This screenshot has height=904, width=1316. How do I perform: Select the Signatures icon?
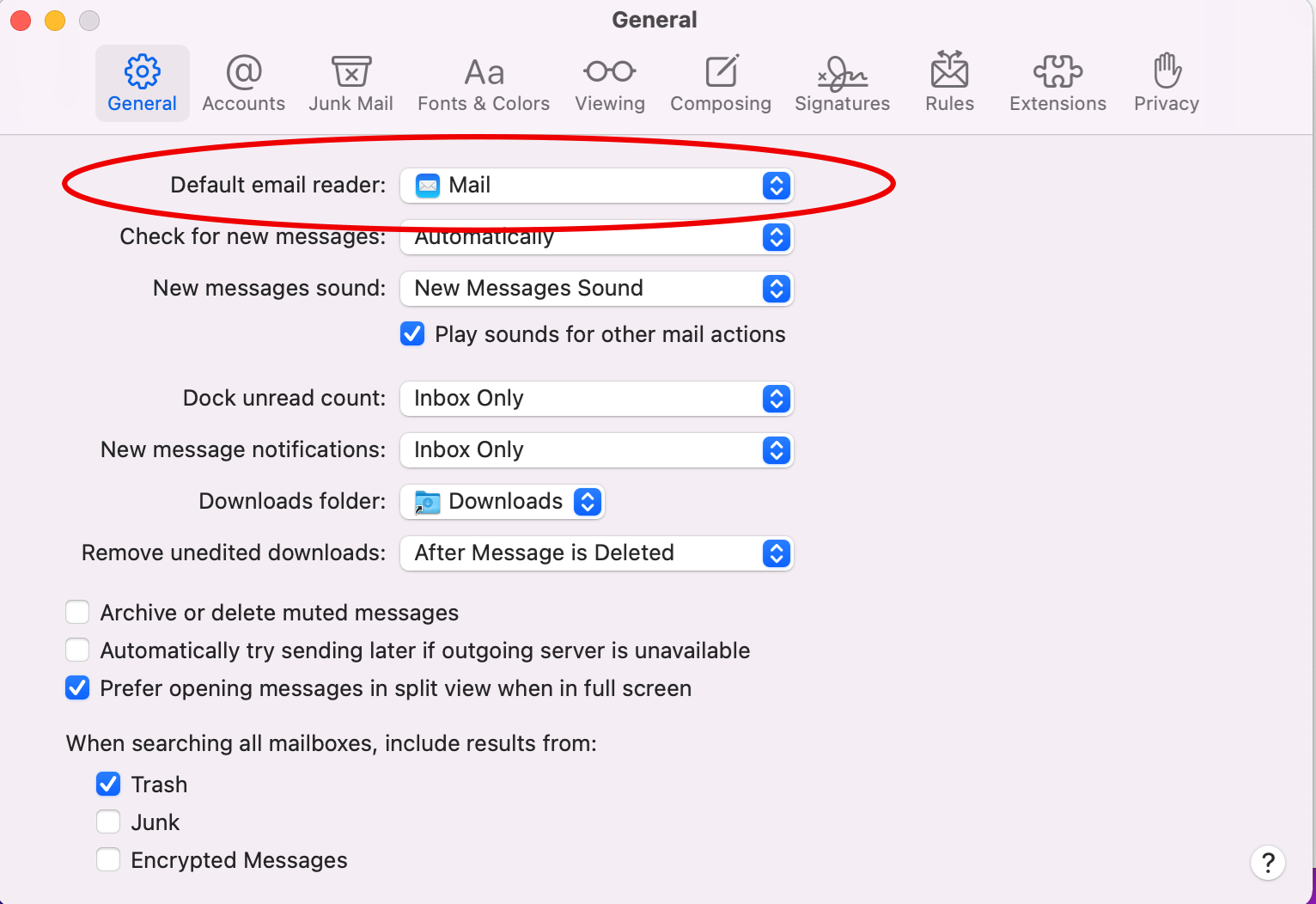[843, 73]
